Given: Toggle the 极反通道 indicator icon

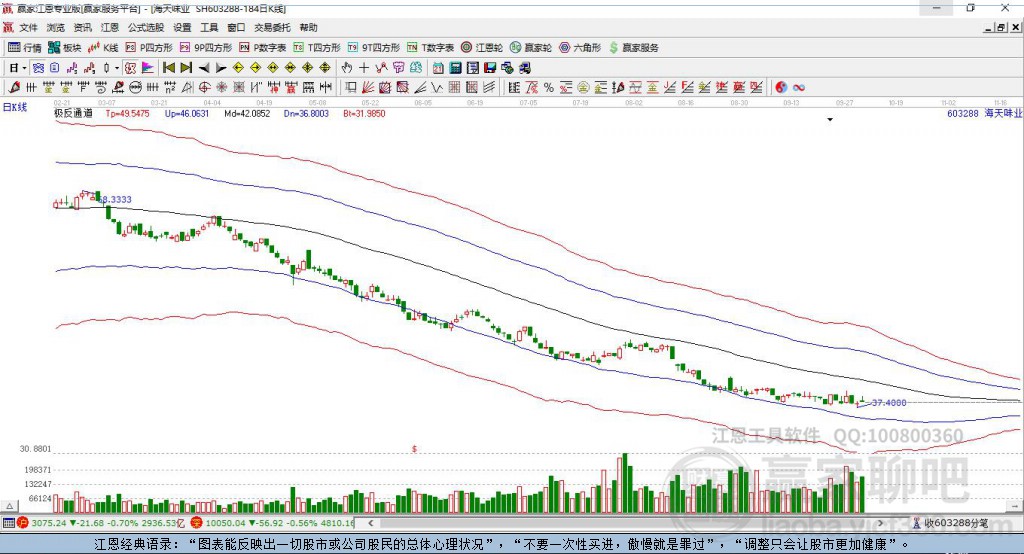Looking at the screenshot, I should 131,68.
